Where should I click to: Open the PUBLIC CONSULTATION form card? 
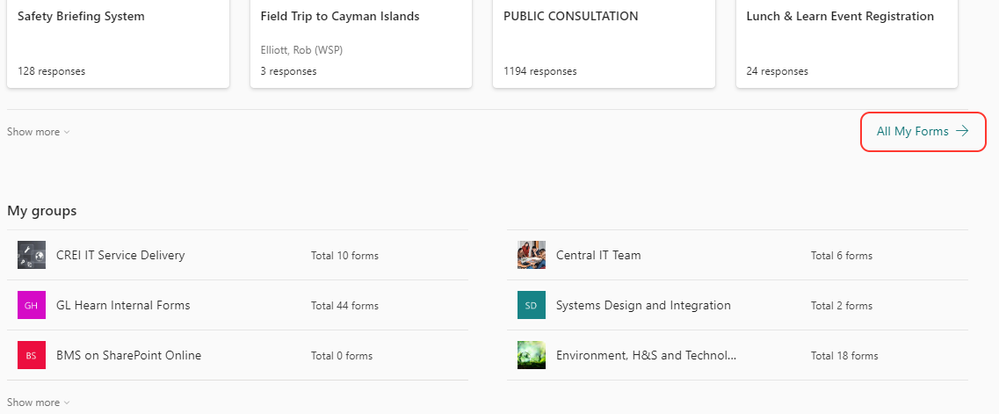(x=604, y=43)
